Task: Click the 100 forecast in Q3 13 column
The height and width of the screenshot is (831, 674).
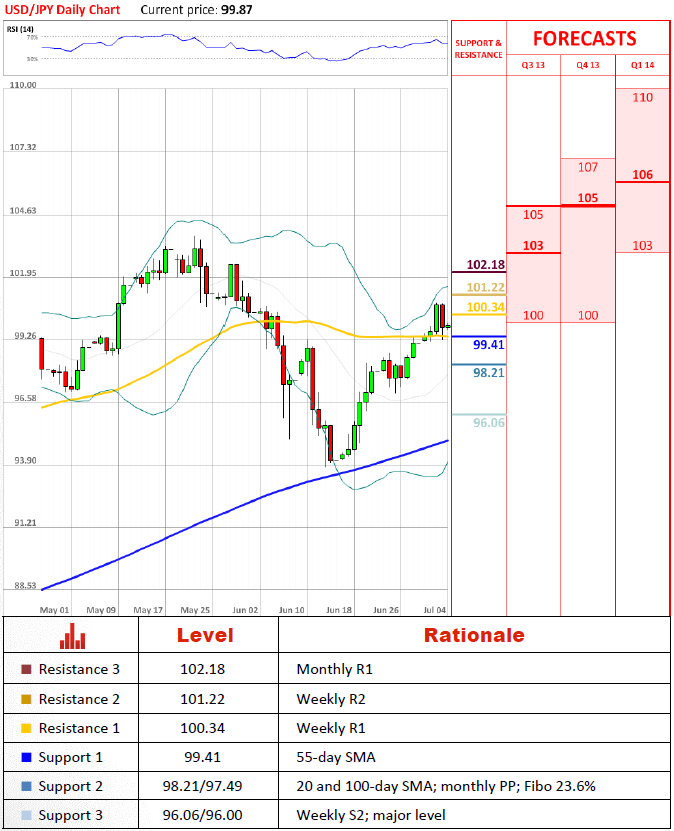Action: pos(533,315)
